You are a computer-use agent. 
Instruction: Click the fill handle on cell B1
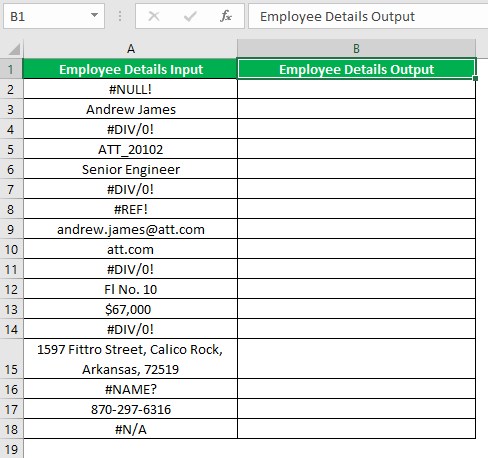point(475,78)
